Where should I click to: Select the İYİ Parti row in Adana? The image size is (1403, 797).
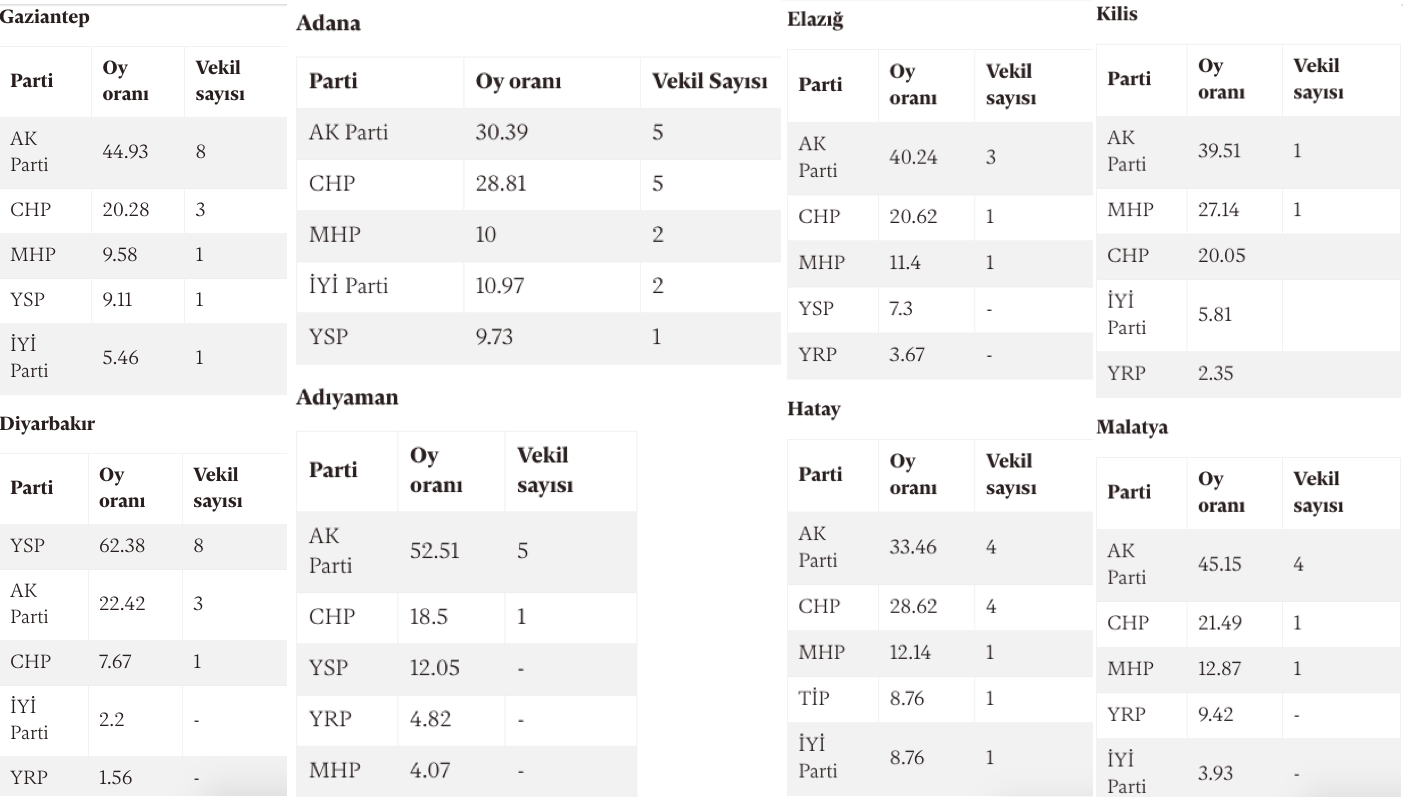pyautogui.click(x=539, y=287)
